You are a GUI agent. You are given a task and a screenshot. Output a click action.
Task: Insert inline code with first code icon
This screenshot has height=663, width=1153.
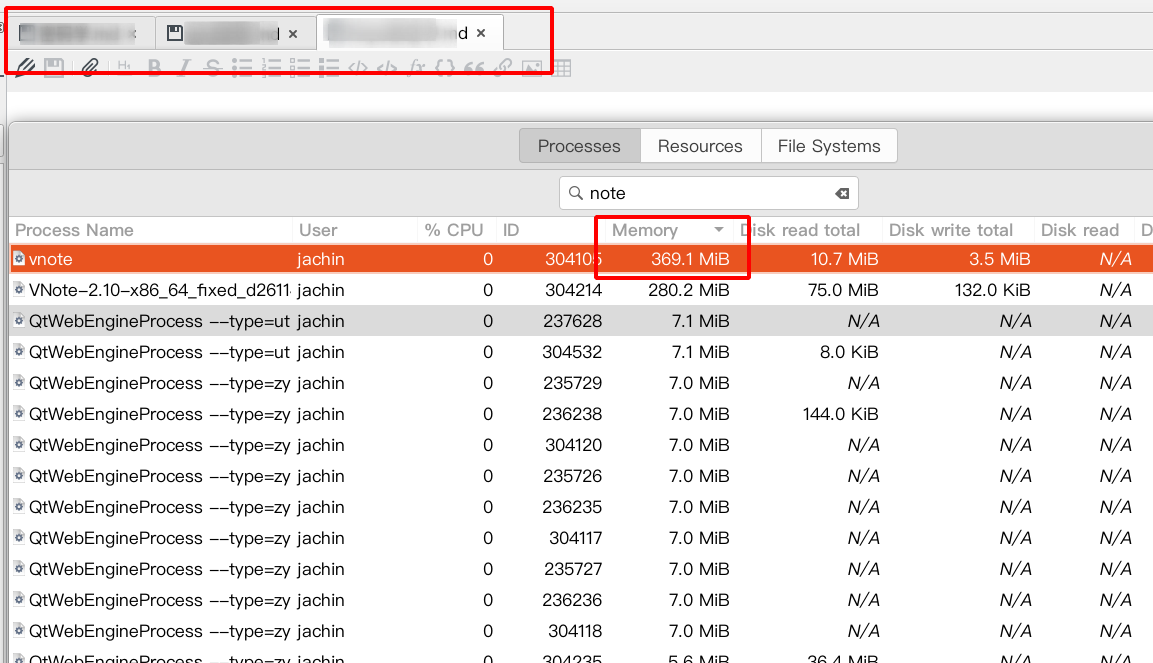(358, 68)
